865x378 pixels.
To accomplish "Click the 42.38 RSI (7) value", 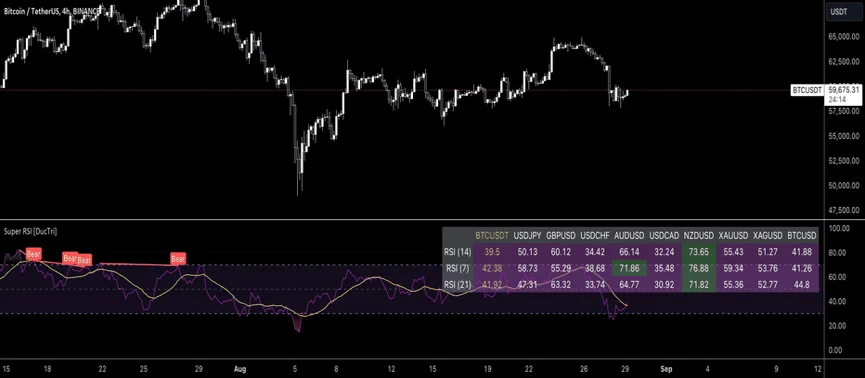I will [x=492, y=269].
